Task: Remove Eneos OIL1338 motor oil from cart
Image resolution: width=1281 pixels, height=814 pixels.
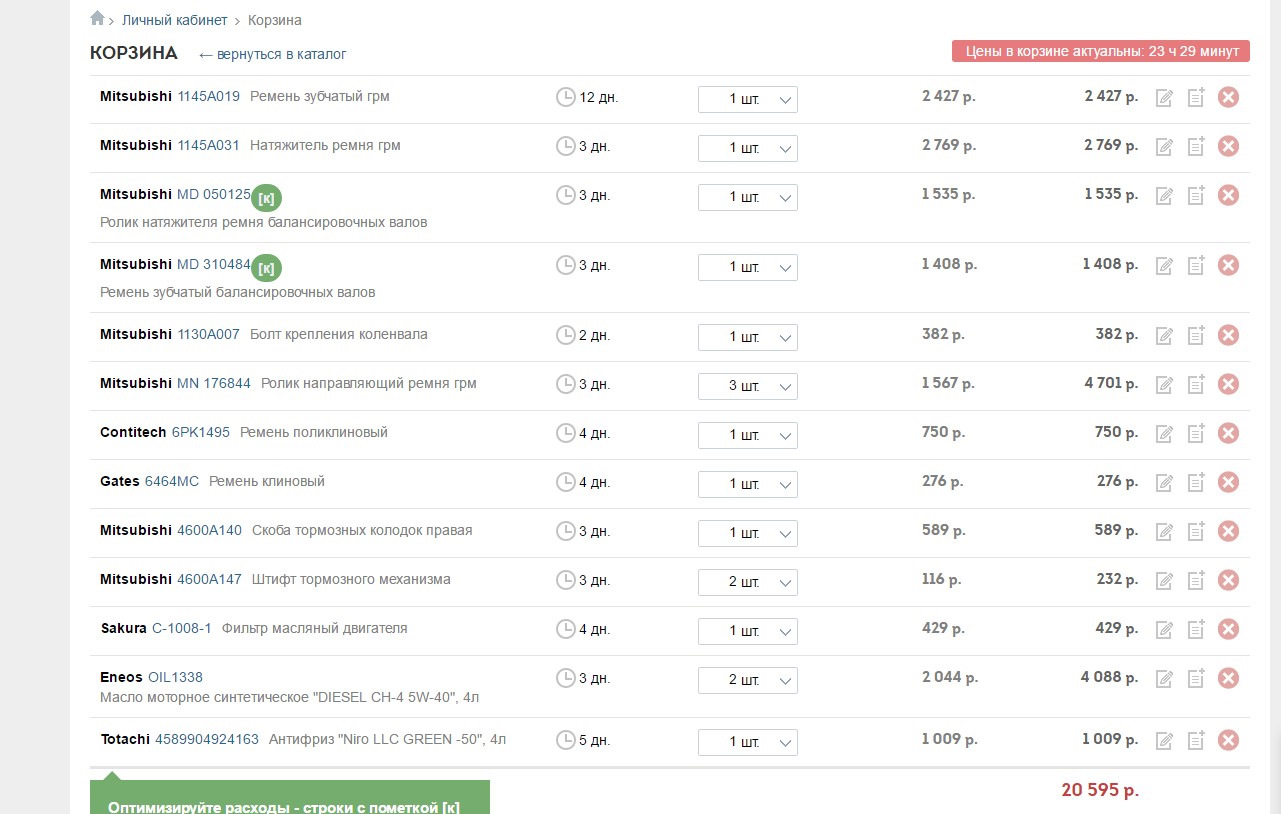Action: tap(1228, 678)
